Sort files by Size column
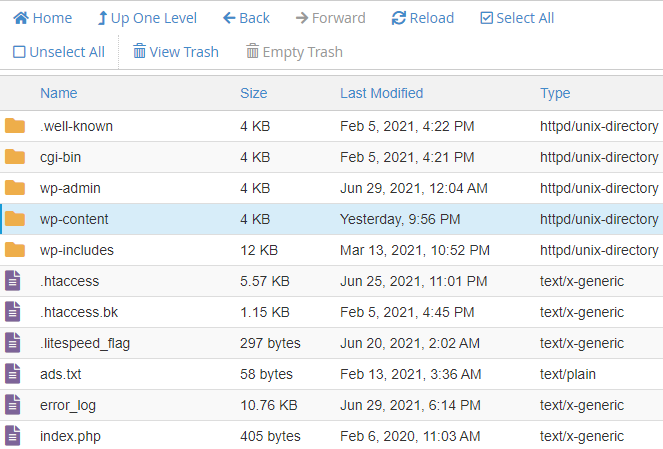Viewport: 663px width, 449px height. click(253, 93)
